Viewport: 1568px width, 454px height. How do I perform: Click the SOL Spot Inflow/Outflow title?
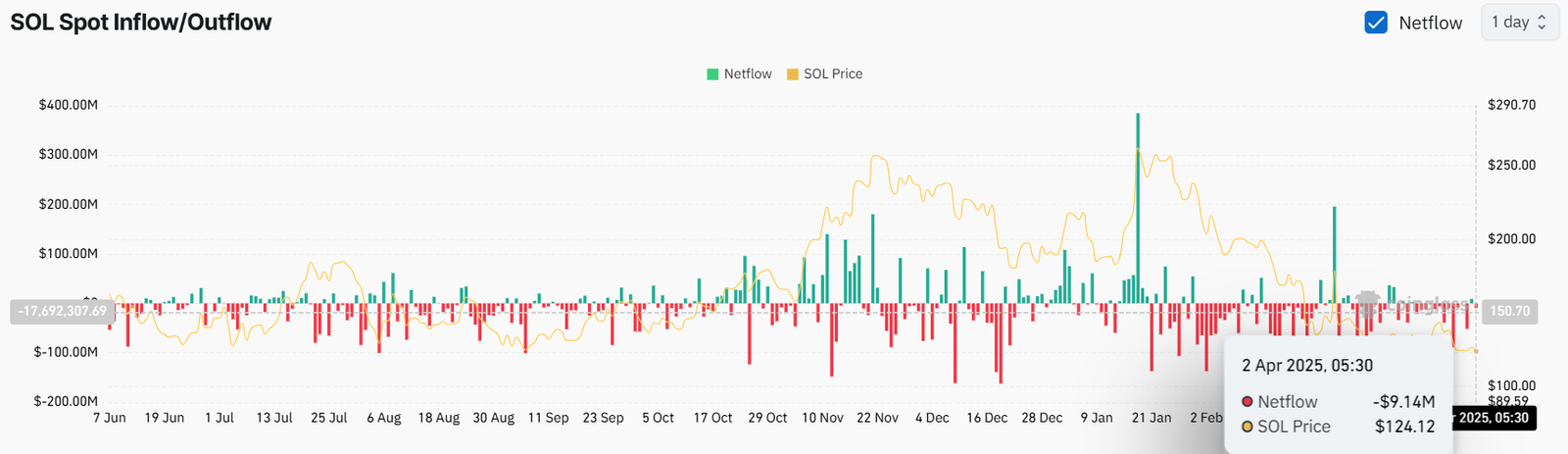pos(141,23)
